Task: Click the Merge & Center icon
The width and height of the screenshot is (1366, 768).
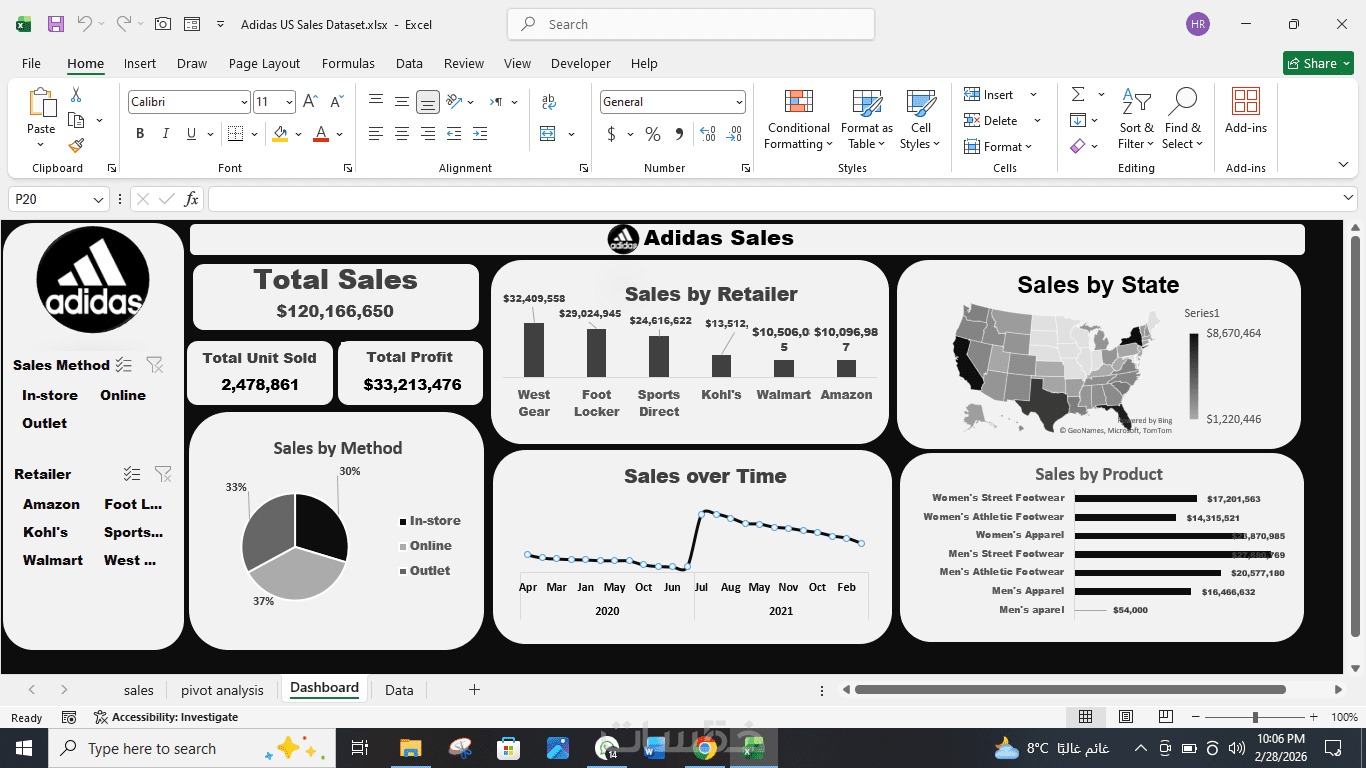Action: click(x=548, y=134)
